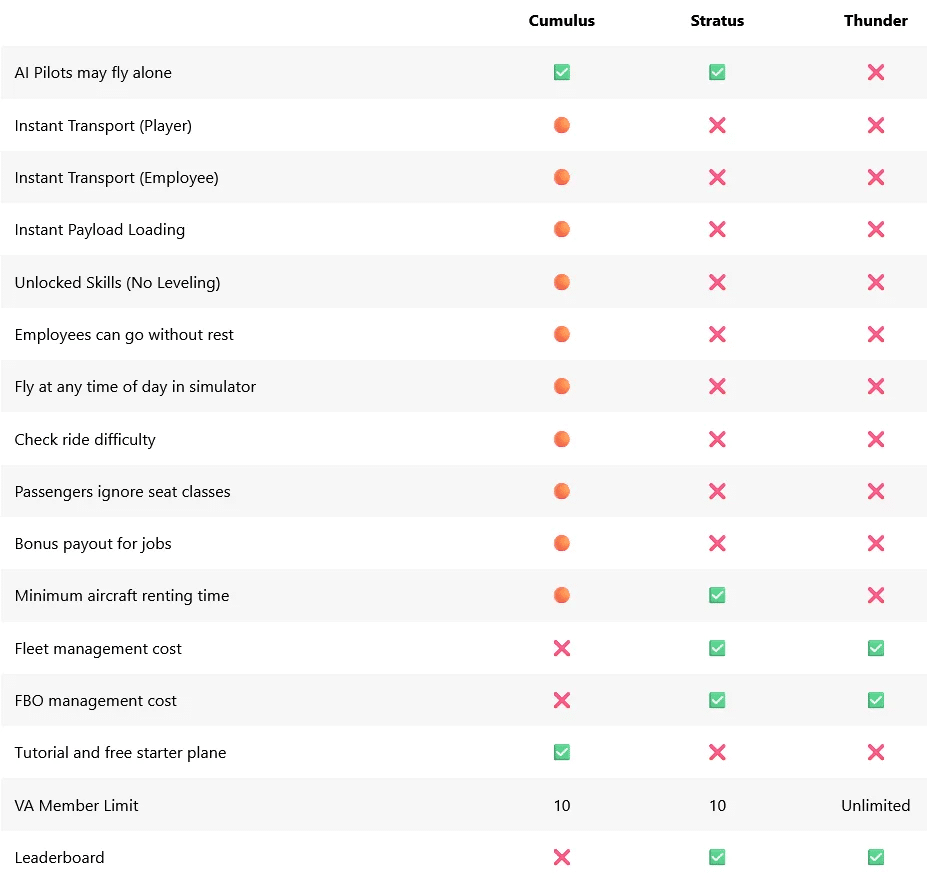Click the Stratus column header
The width and height of the screenshot is (927, 881).
[x=717, y=21]
